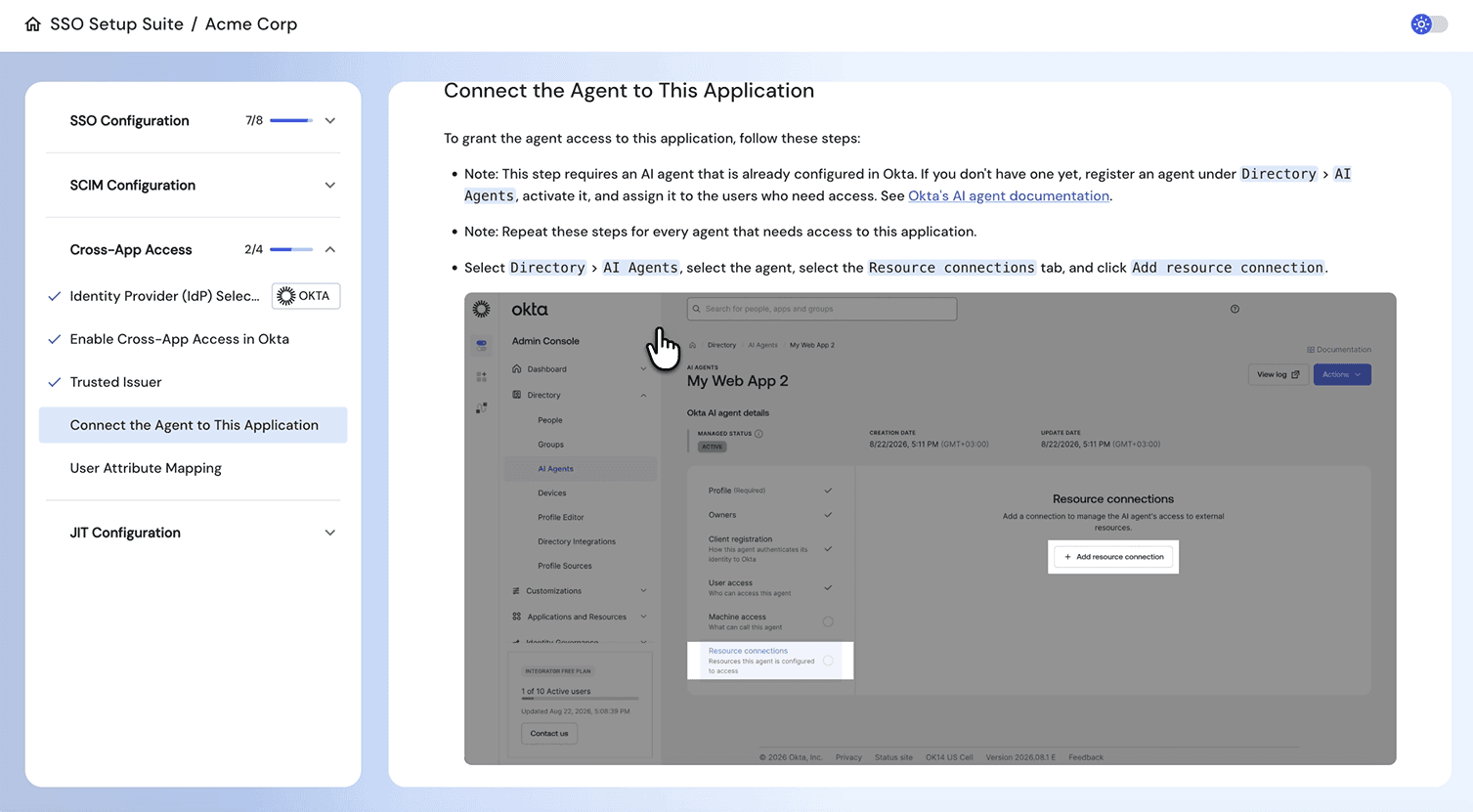Click the Cross-App Access progress bar
Image resolution: width=1473 pixels, height=812 pixels.
(x=291, y=250)
